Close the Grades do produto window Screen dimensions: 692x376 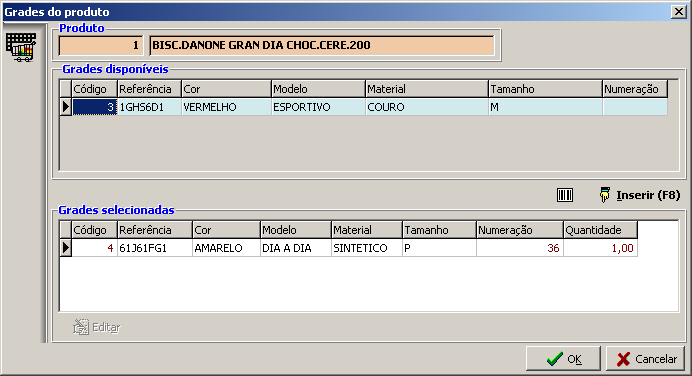pos(678,11)
